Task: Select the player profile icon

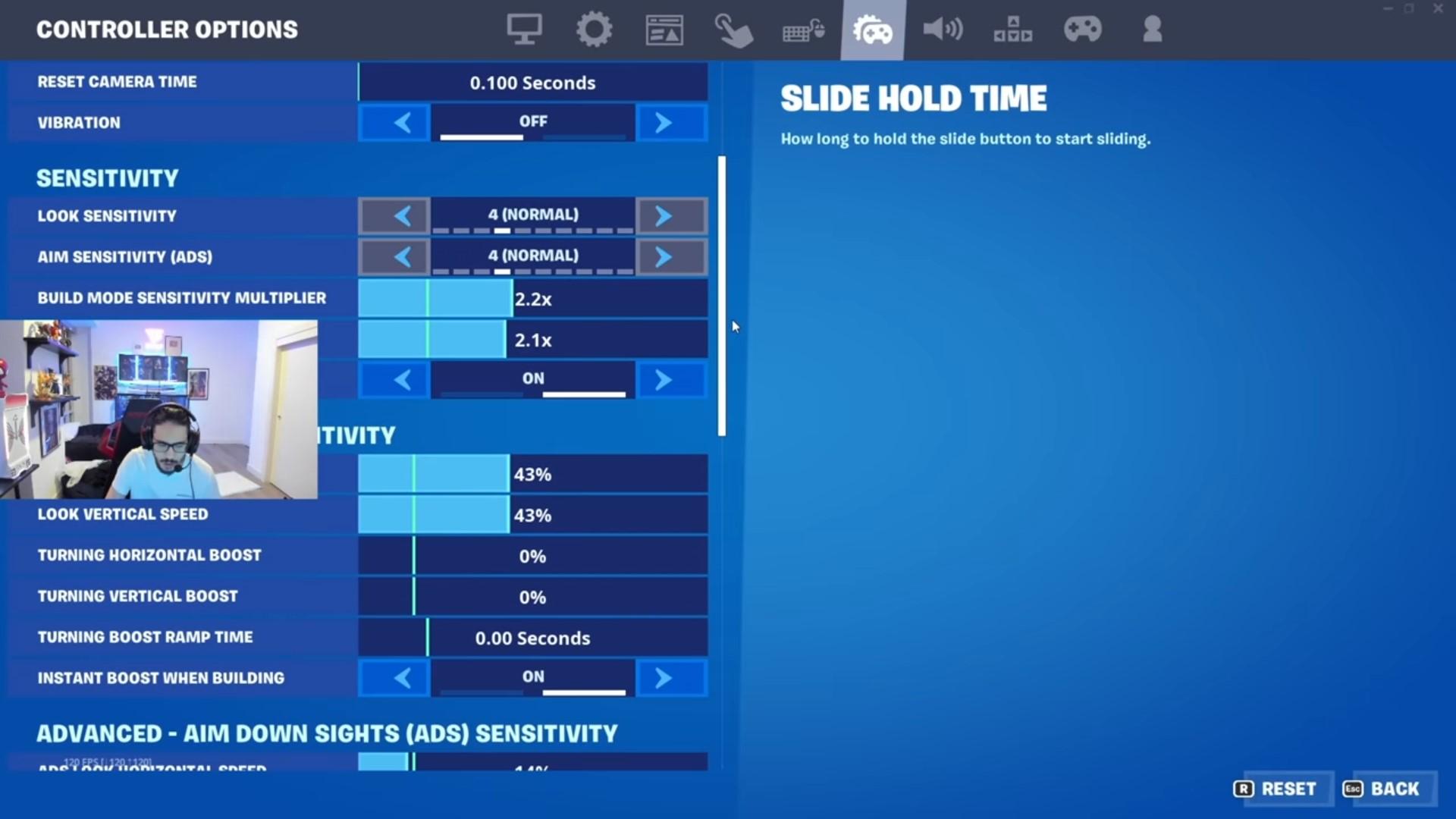Action: pyautogui.click(x=1151, y=29)
